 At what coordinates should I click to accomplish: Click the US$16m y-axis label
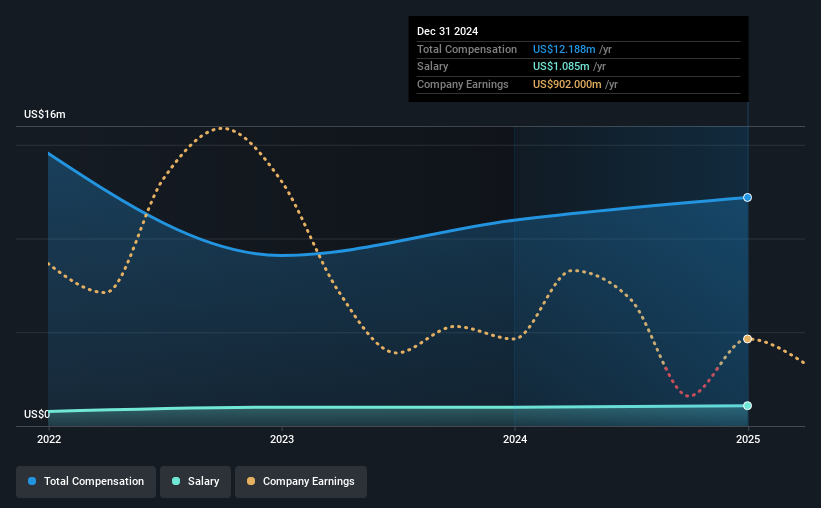click(x=45, y=114)
